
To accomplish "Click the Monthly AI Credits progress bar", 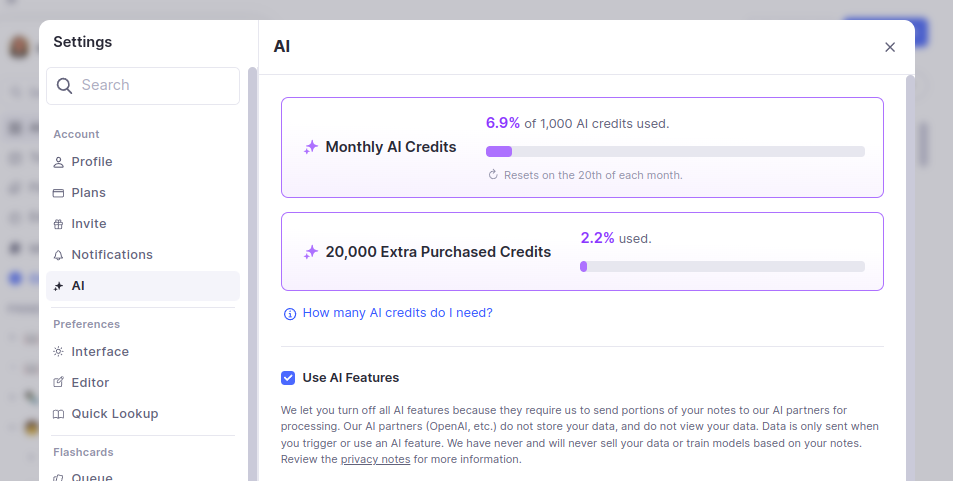I will click(675, 152).
